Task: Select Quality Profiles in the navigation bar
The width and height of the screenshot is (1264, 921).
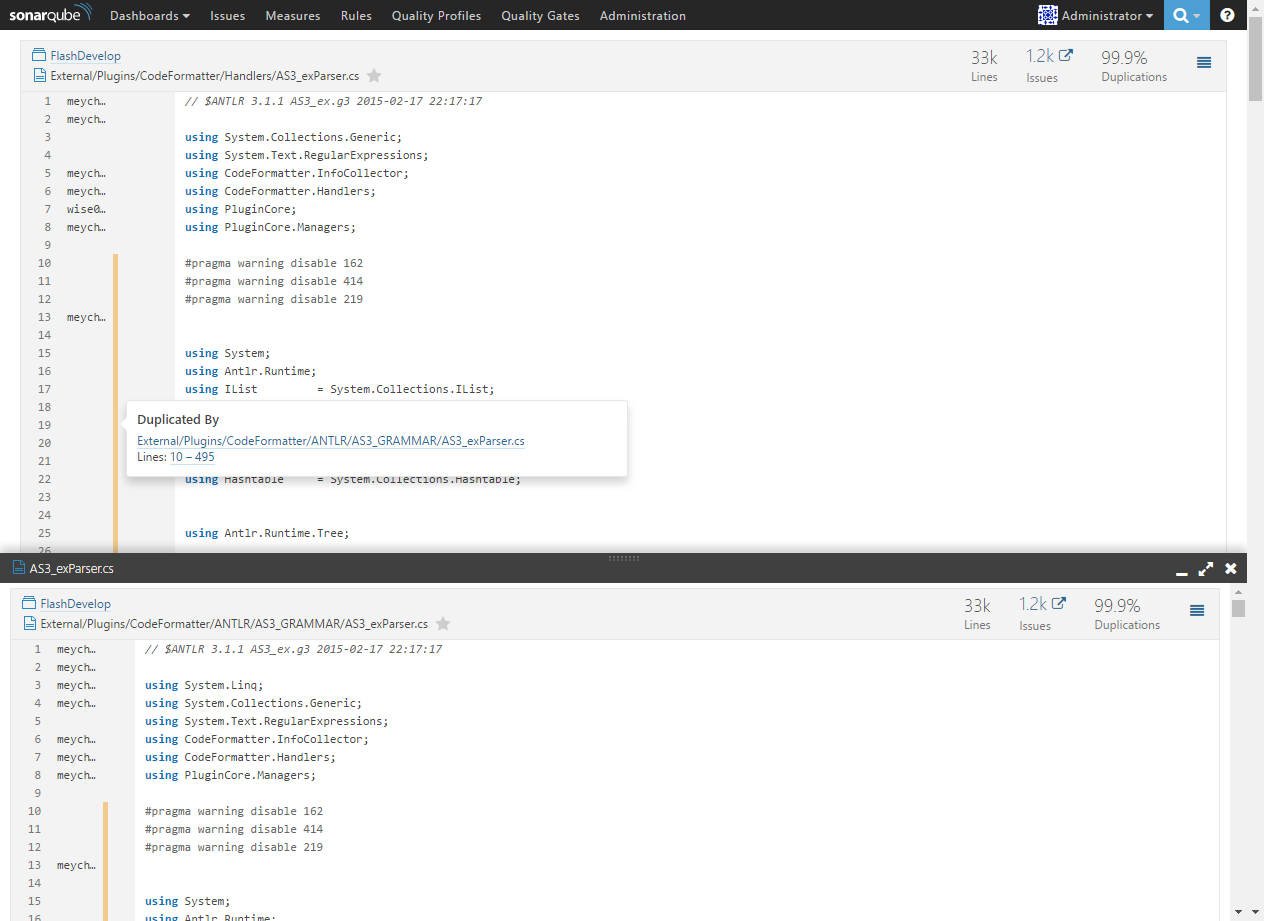Action: (x=436, y=15)
